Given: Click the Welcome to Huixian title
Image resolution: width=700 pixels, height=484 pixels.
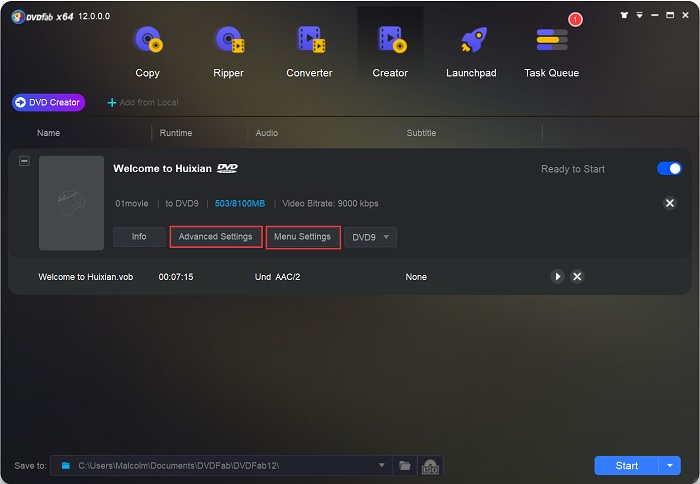Looking at the screenshot, I should tap(162, 168).
